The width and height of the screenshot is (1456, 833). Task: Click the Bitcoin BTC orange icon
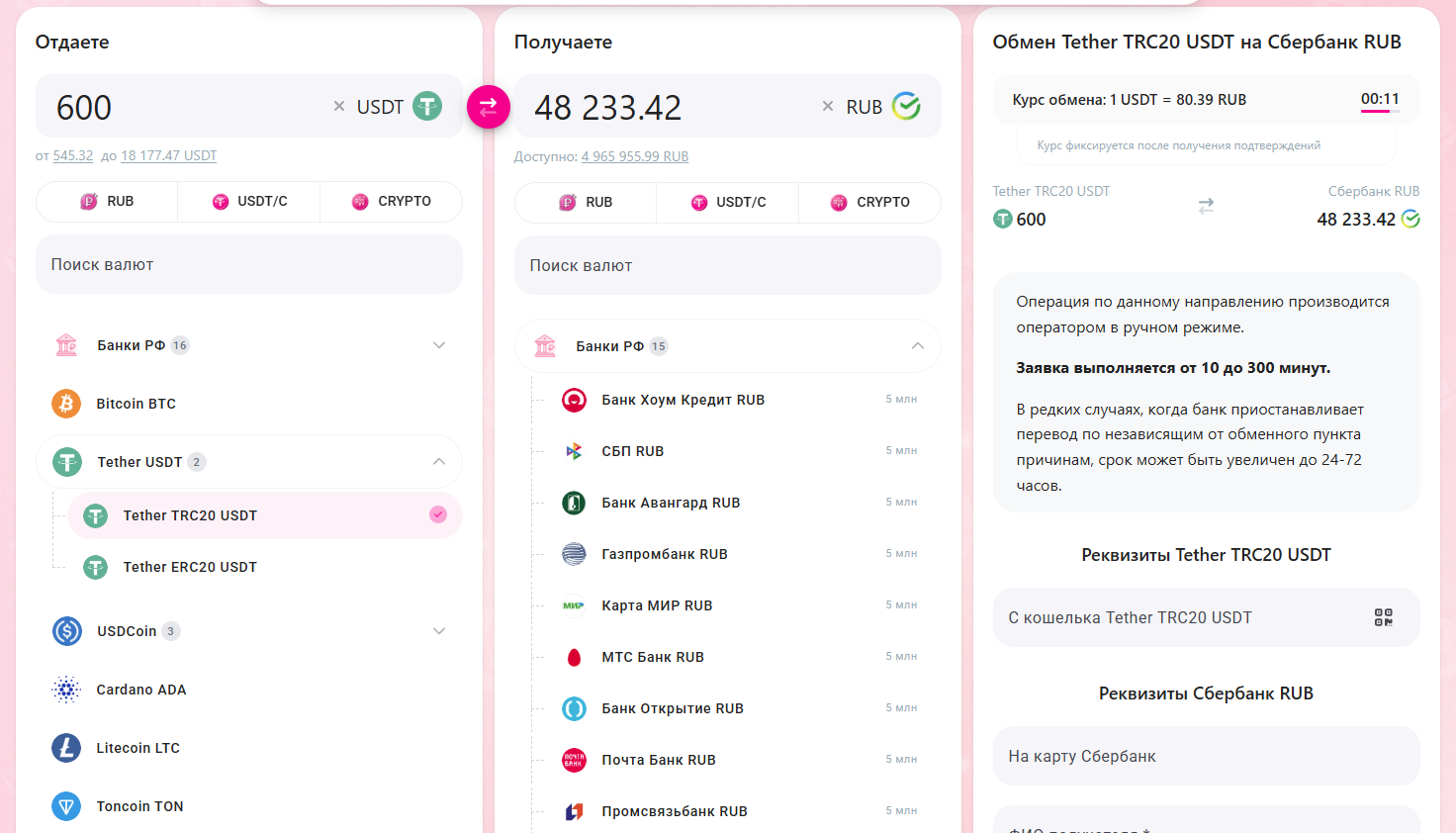(66, 404)
